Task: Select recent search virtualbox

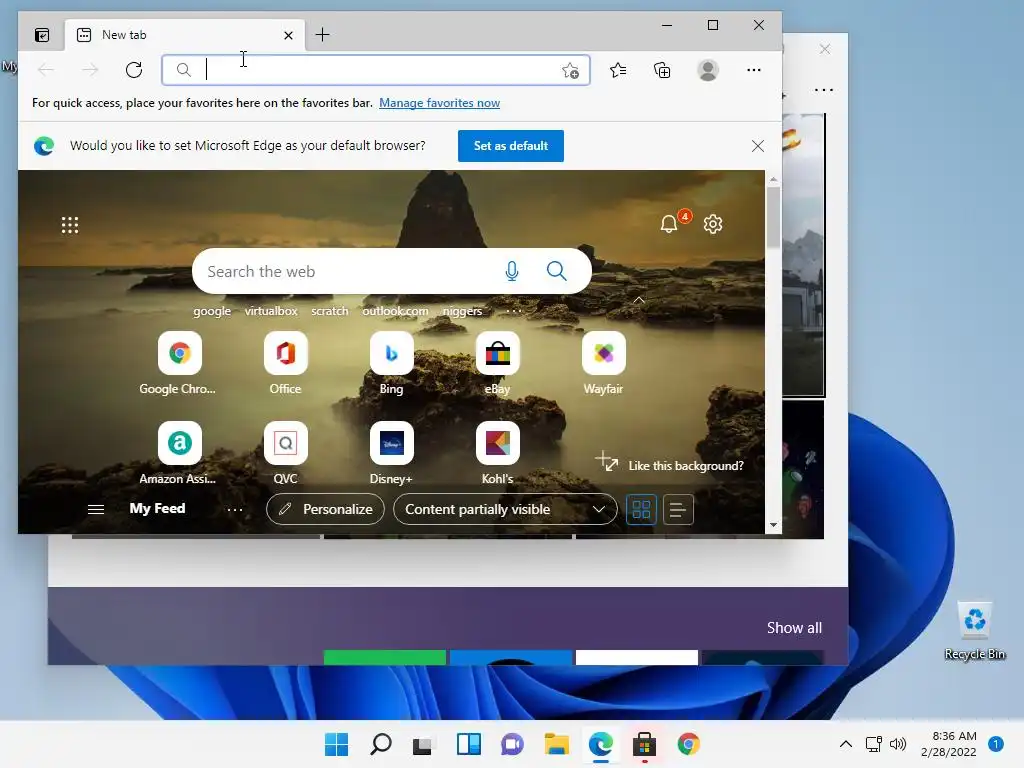Action: [271, 312]
